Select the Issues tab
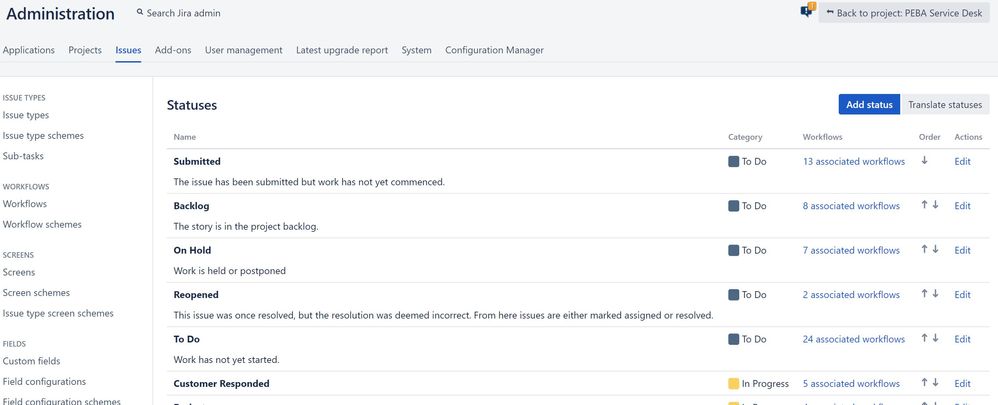 129,50
